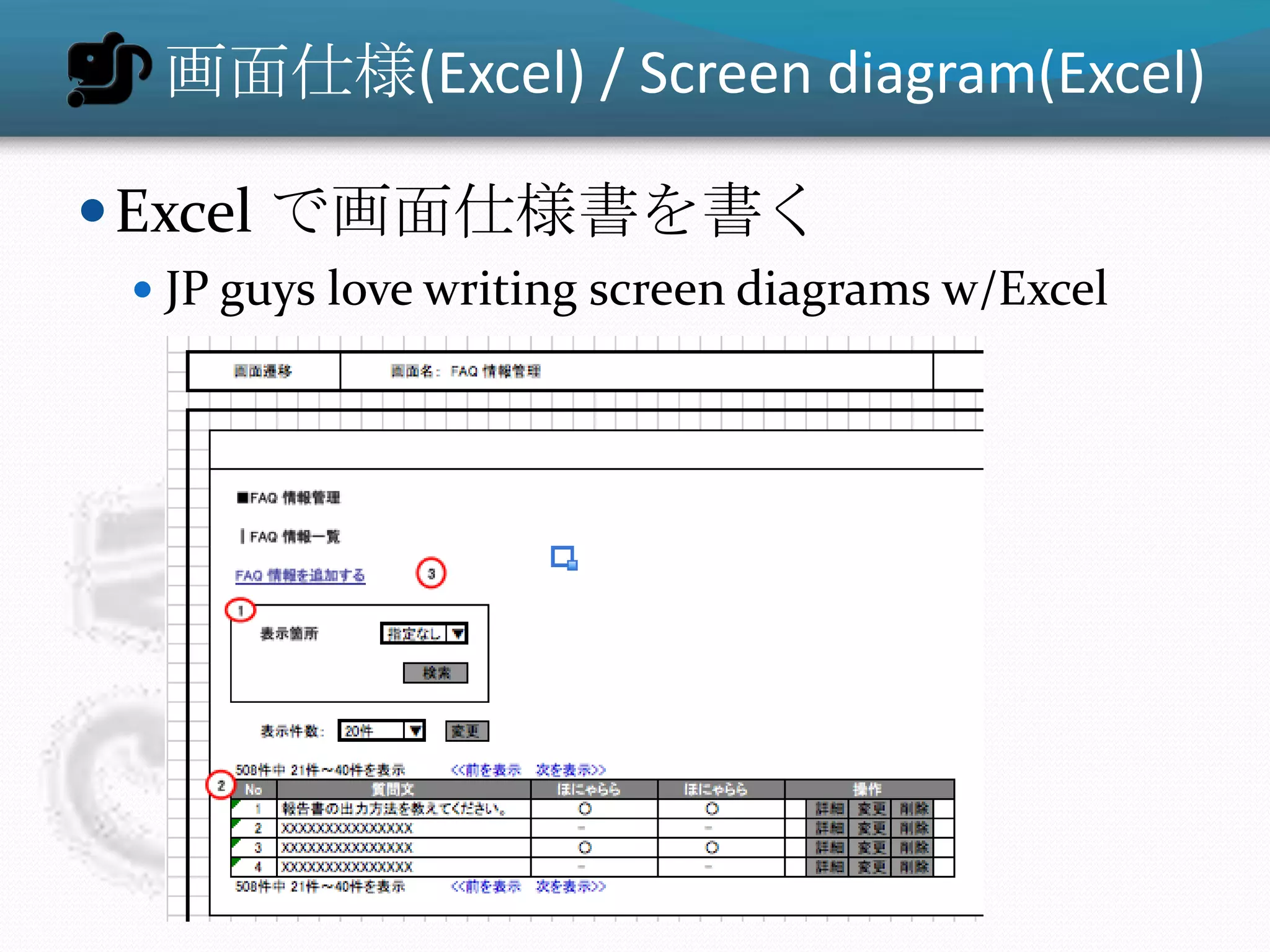Select XXXXXXXXXXXXXXXX cell in row 2
Image resolution: width=1270 pixels, height=952 pixels.
404,828
